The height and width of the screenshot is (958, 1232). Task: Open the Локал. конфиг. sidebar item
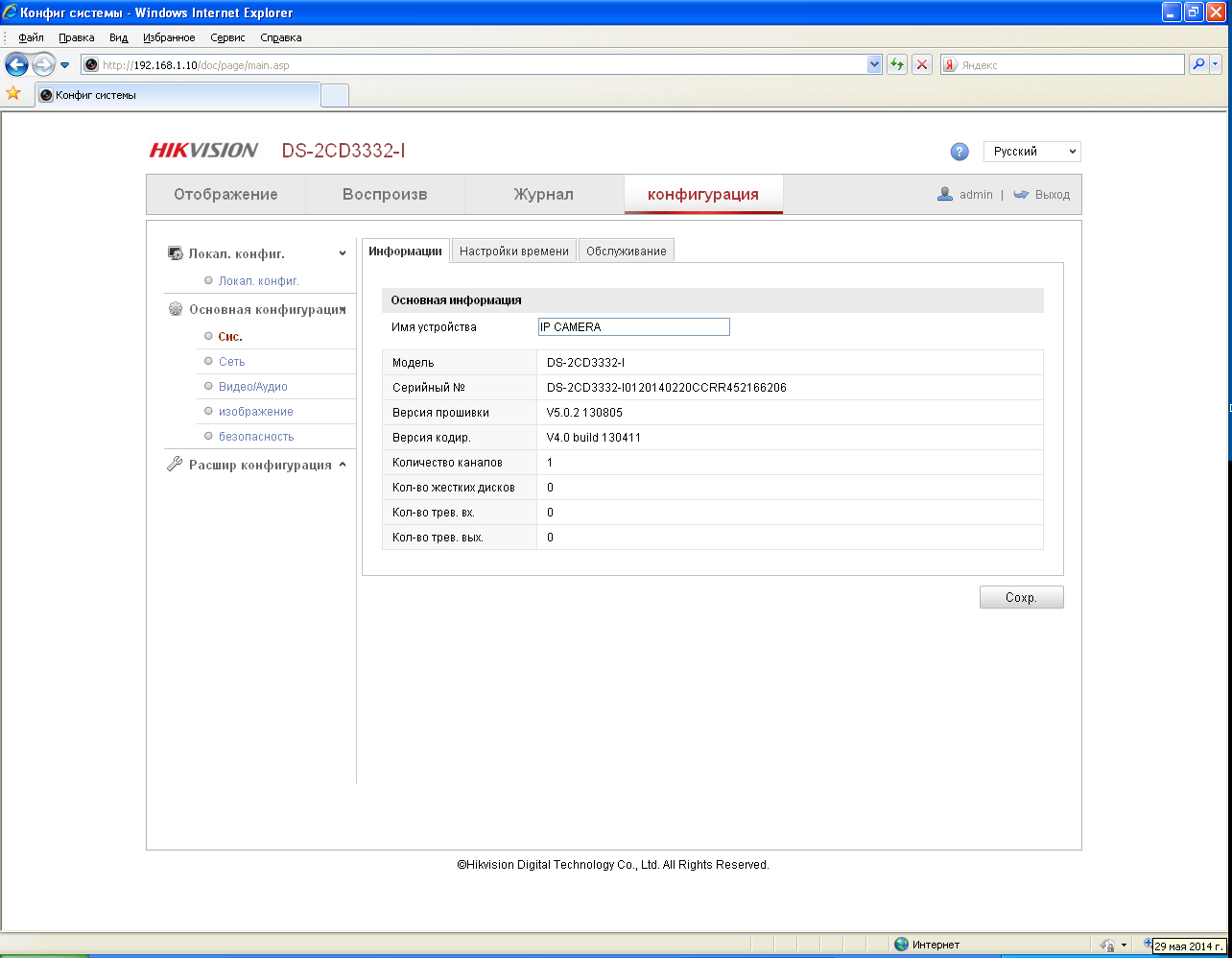point(259,280)
